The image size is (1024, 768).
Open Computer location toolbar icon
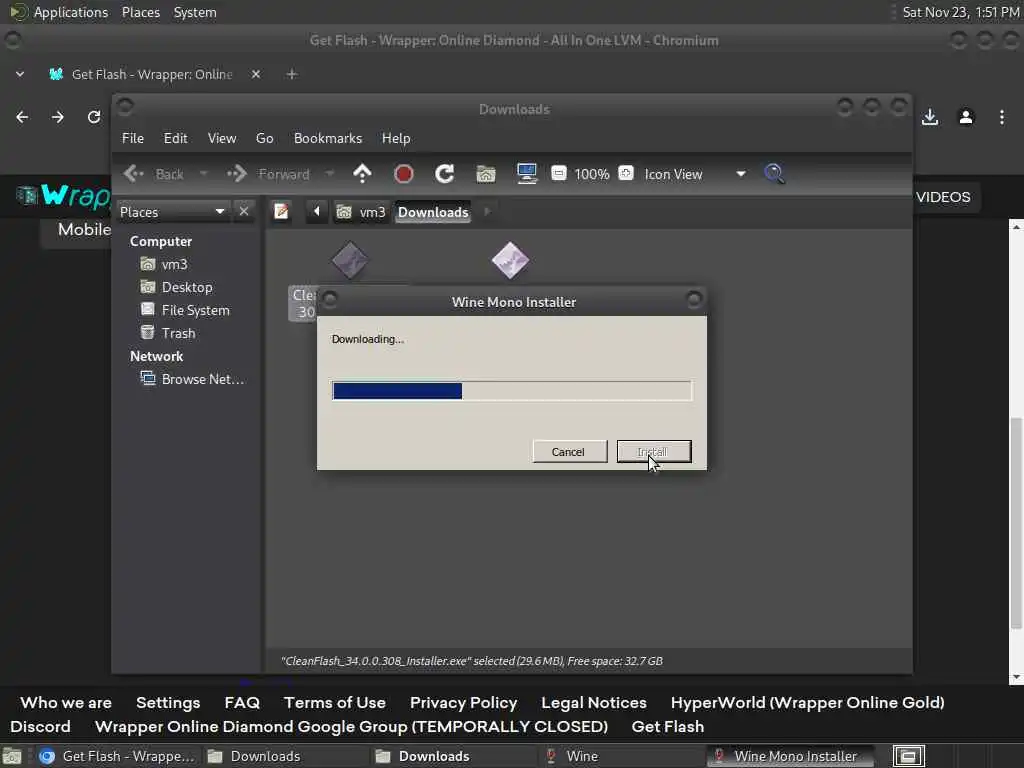coord(526,174)
